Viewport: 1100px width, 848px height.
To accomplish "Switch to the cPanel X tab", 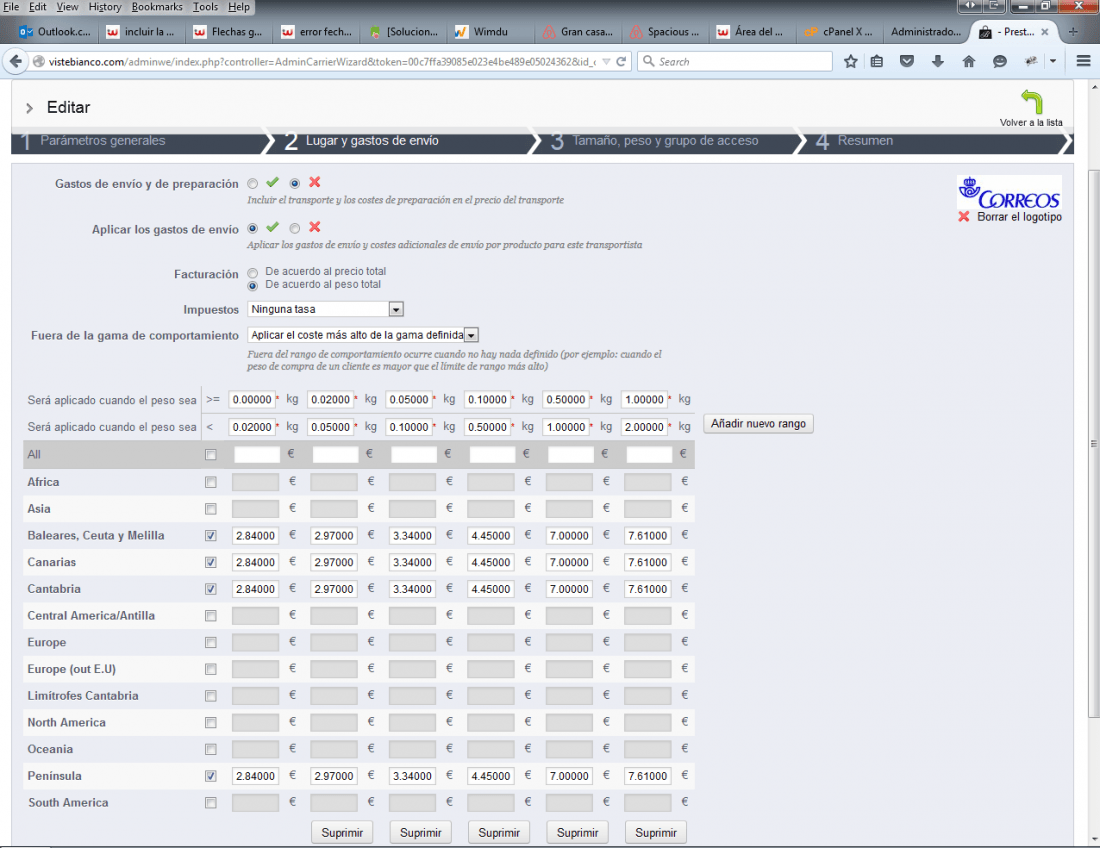I will pyautogui.click(x=839, y=32).
